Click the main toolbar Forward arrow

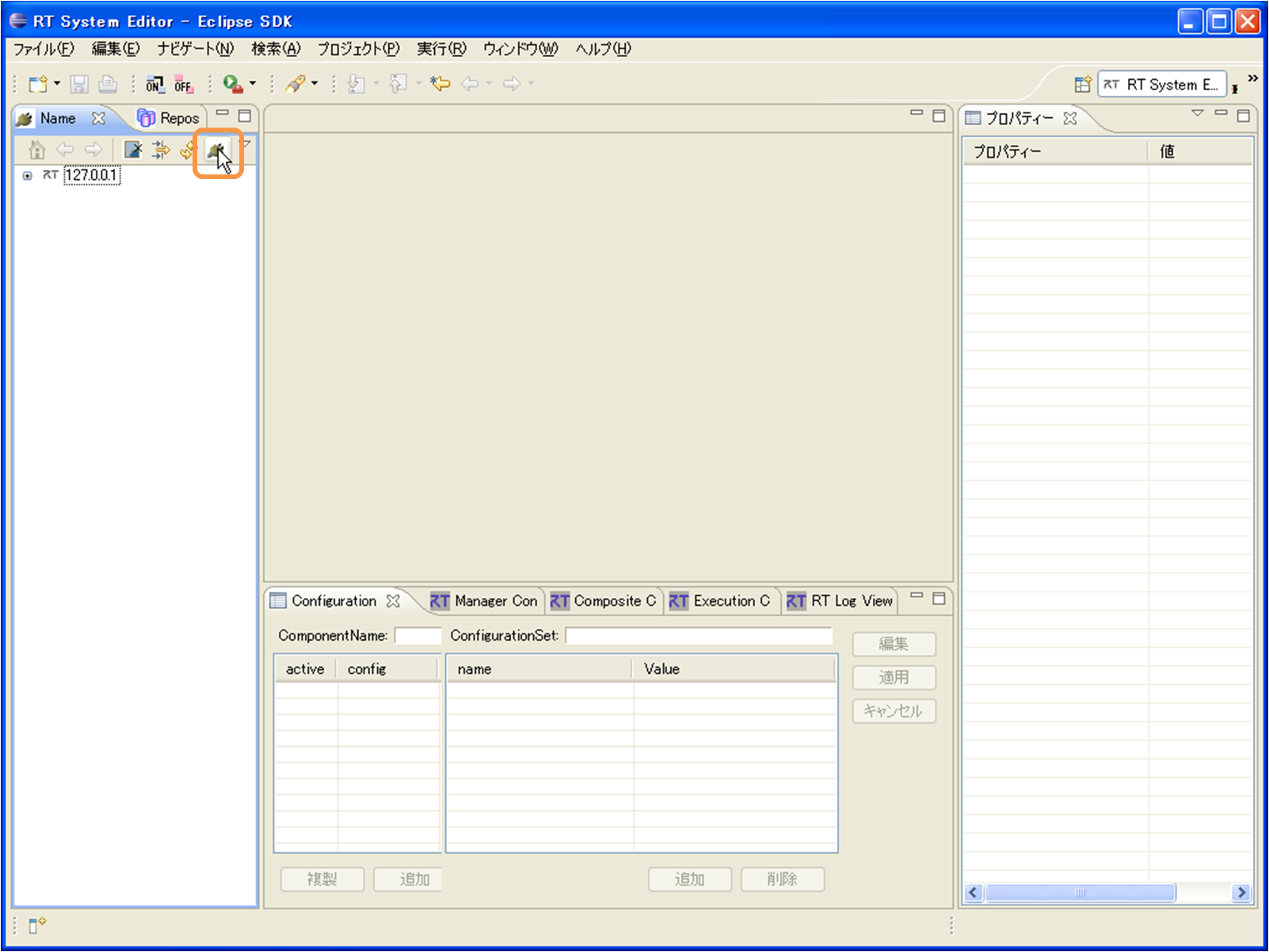click(512, 83)
